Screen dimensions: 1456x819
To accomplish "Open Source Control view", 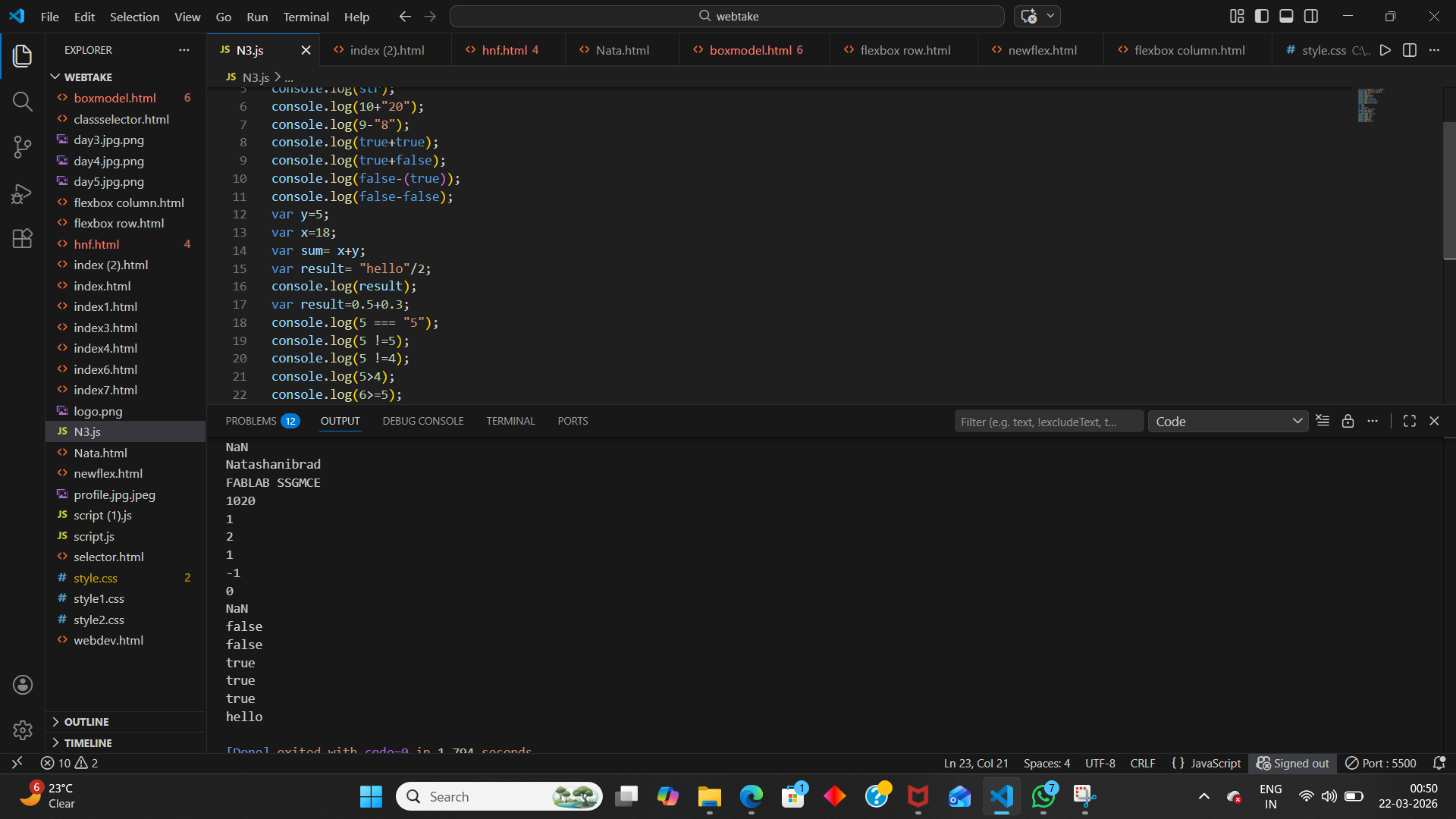I will pyautogui.click(x=22, y=147).
